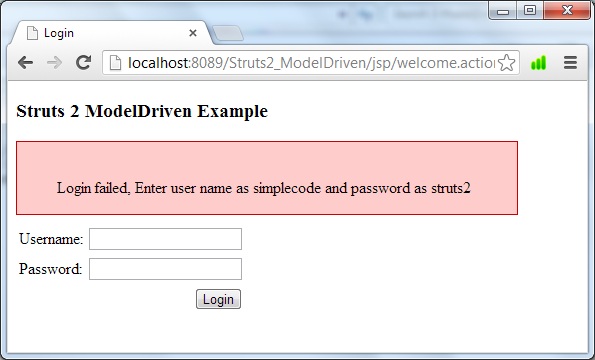
Task: Click the 'Password:' label
Action: (50, 269)
